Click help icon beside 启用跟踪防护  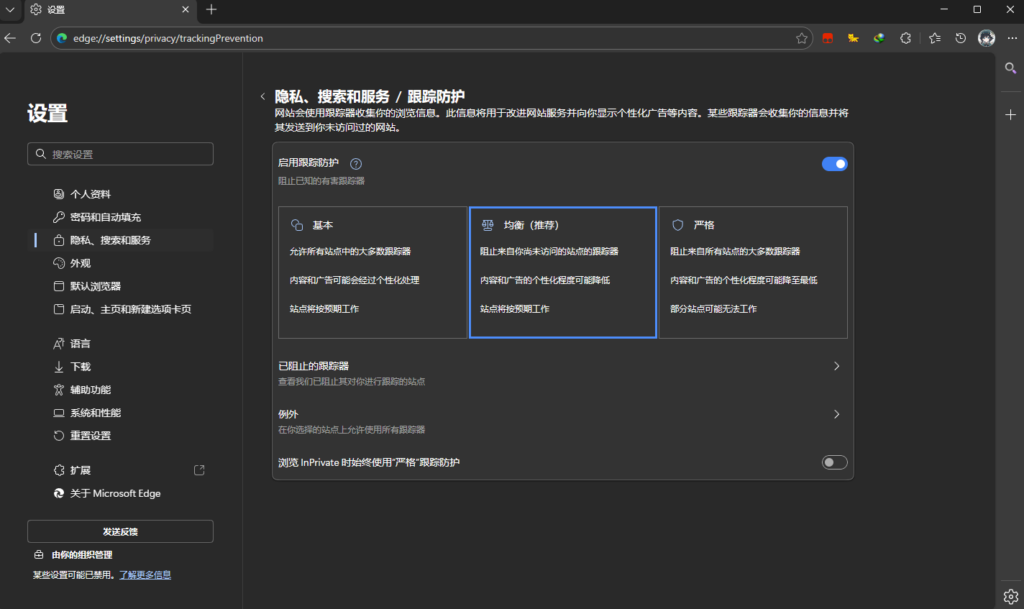click(x=356, y=163)
